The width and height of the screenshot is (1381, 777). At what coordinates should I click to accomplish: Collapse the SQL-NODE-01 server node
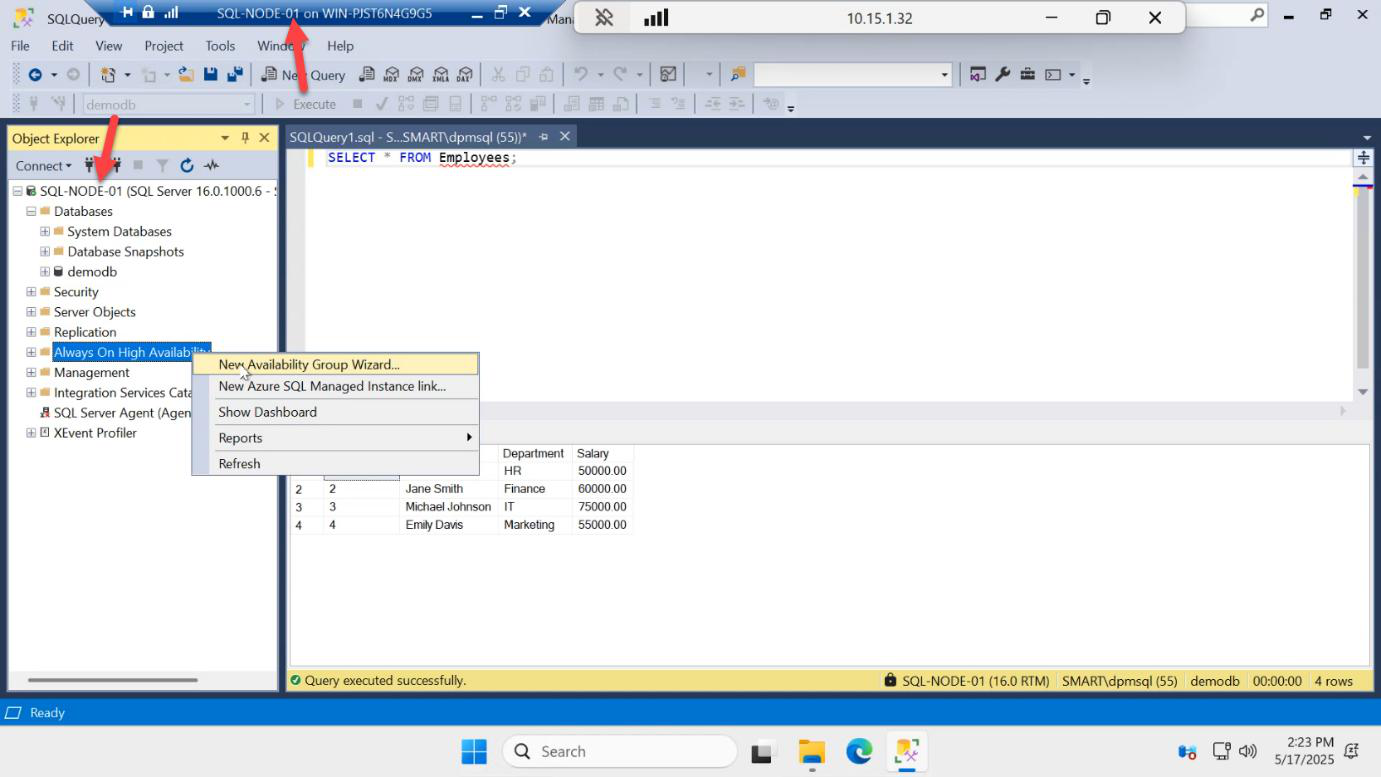[x=17, y=191]
